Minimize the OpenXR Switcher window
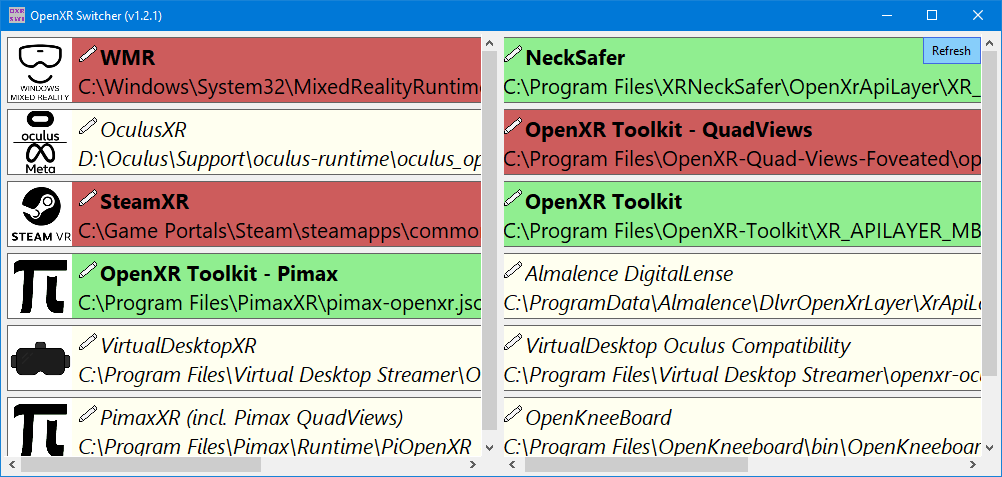 (x=887, y=15)
